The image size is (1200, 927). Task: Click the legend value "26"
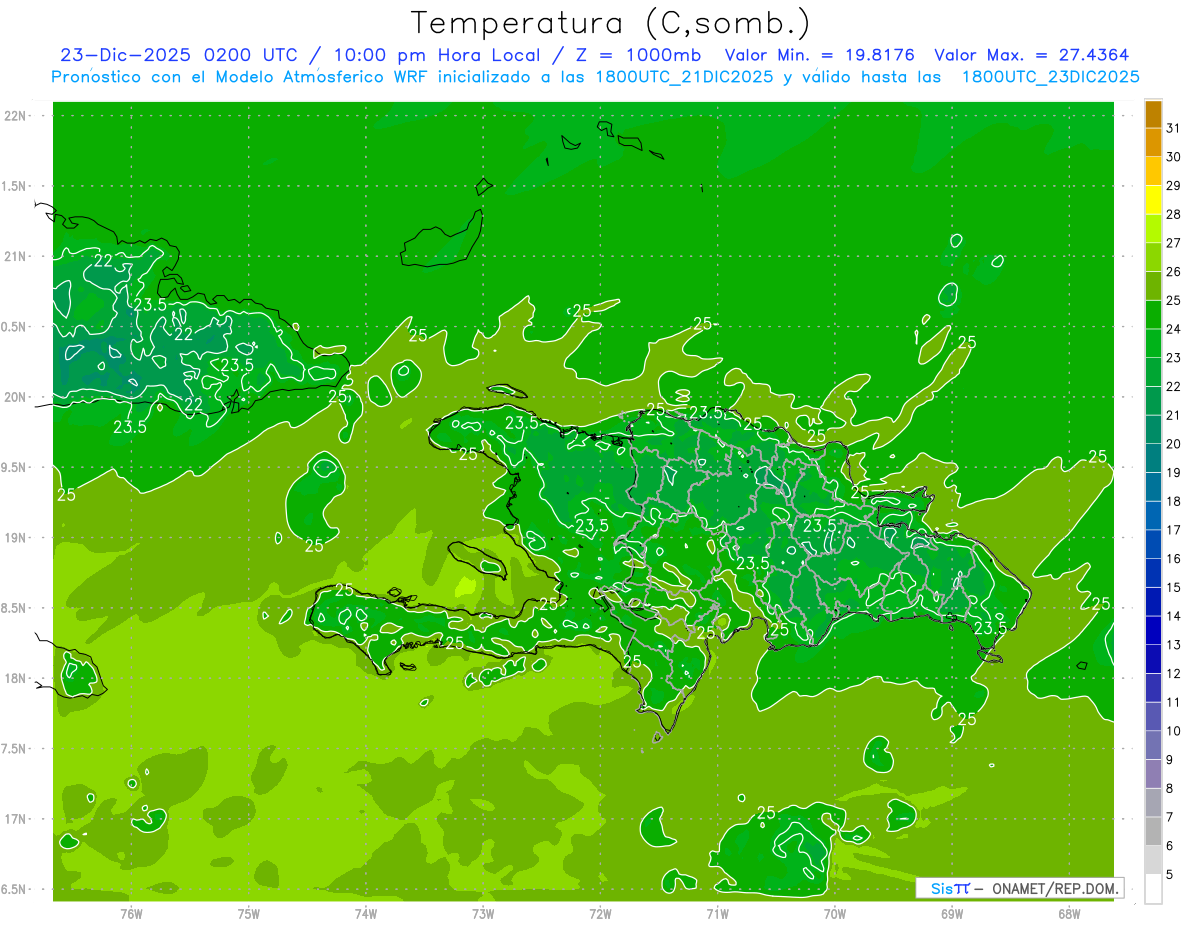(x=1174, y=271)
